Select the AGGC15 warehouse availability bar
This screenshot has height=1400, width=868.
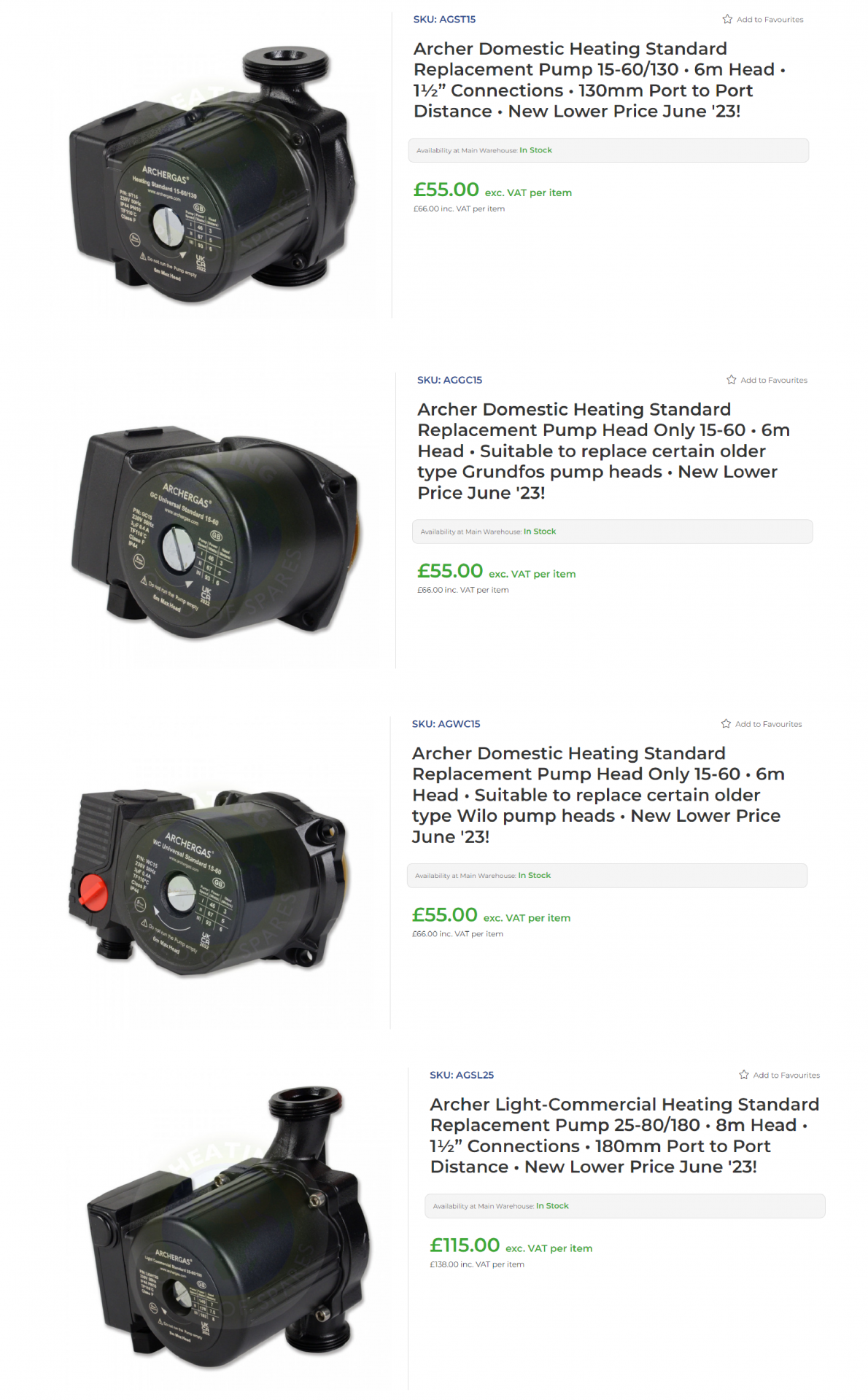tap(612, 532)
